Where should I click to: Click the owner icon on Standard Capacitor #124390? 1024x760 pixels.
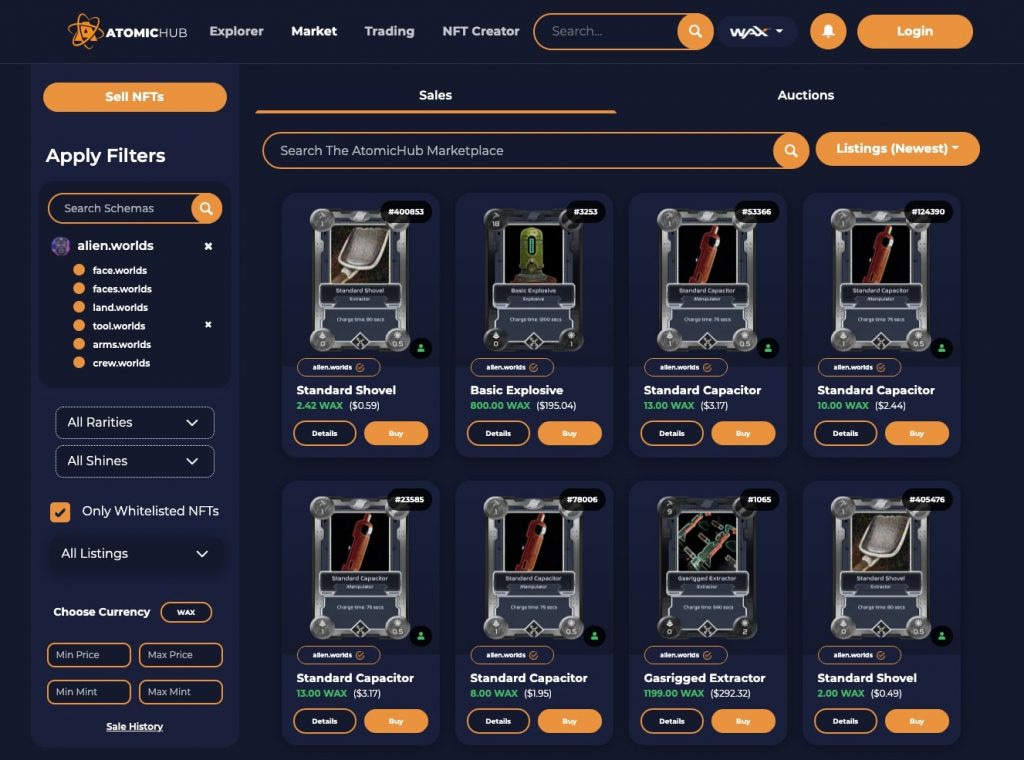[942, 348]
